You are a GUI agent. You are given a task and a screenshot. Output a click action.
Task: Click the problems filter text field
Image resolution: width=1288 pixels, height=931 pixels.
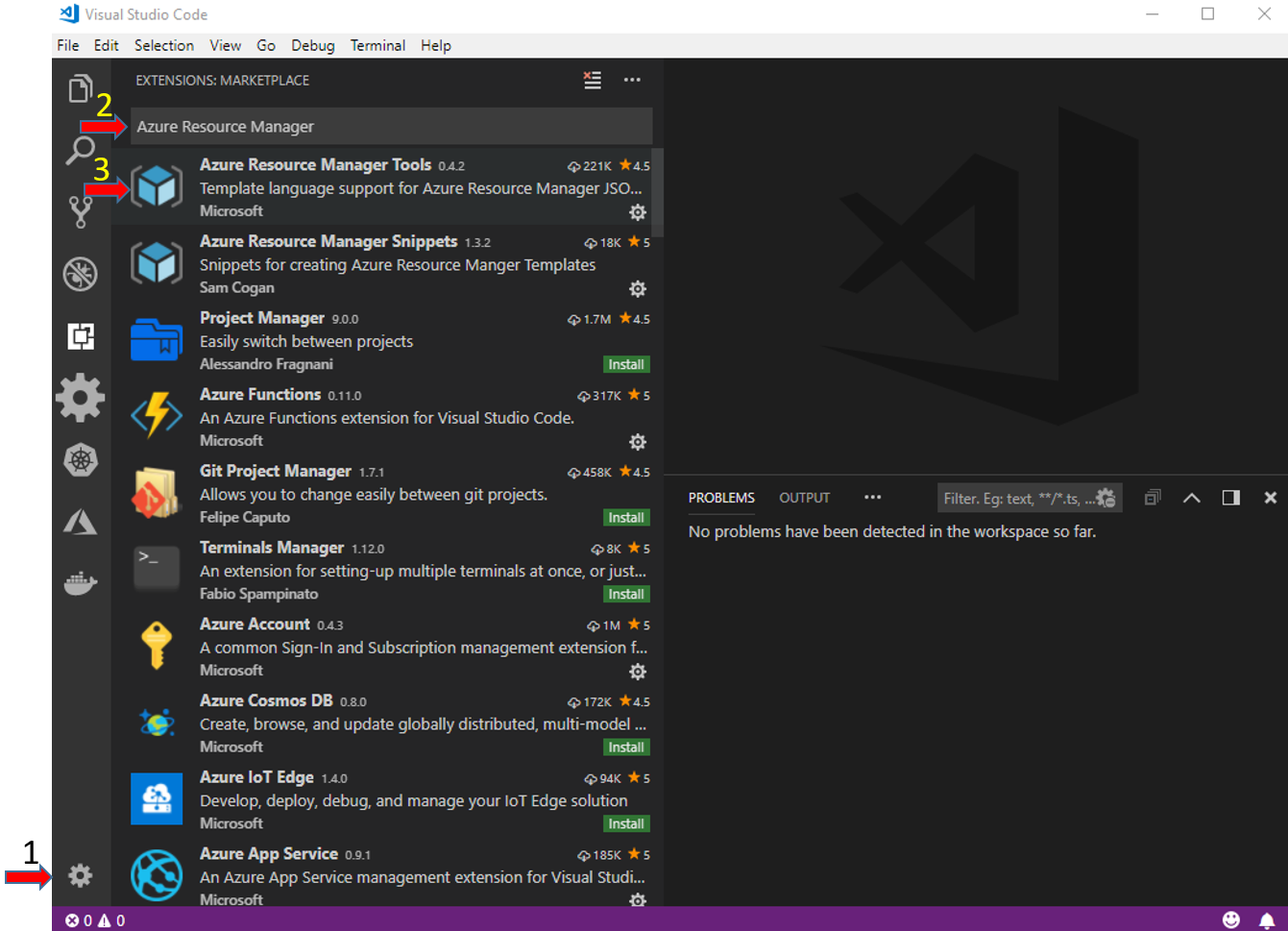point(1018,498)
